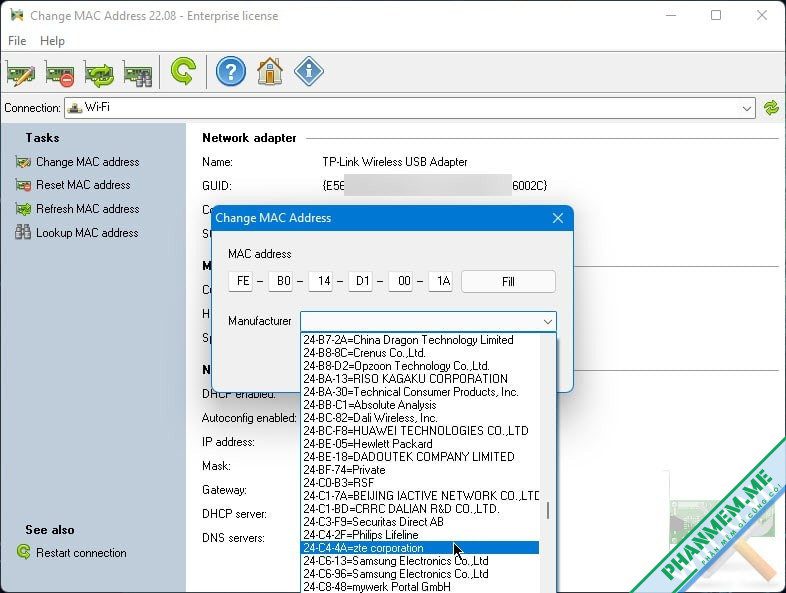786x593 pixels.
Task: Collapse the Manufacturer dropdown arrow
Action: click(547, 321)
